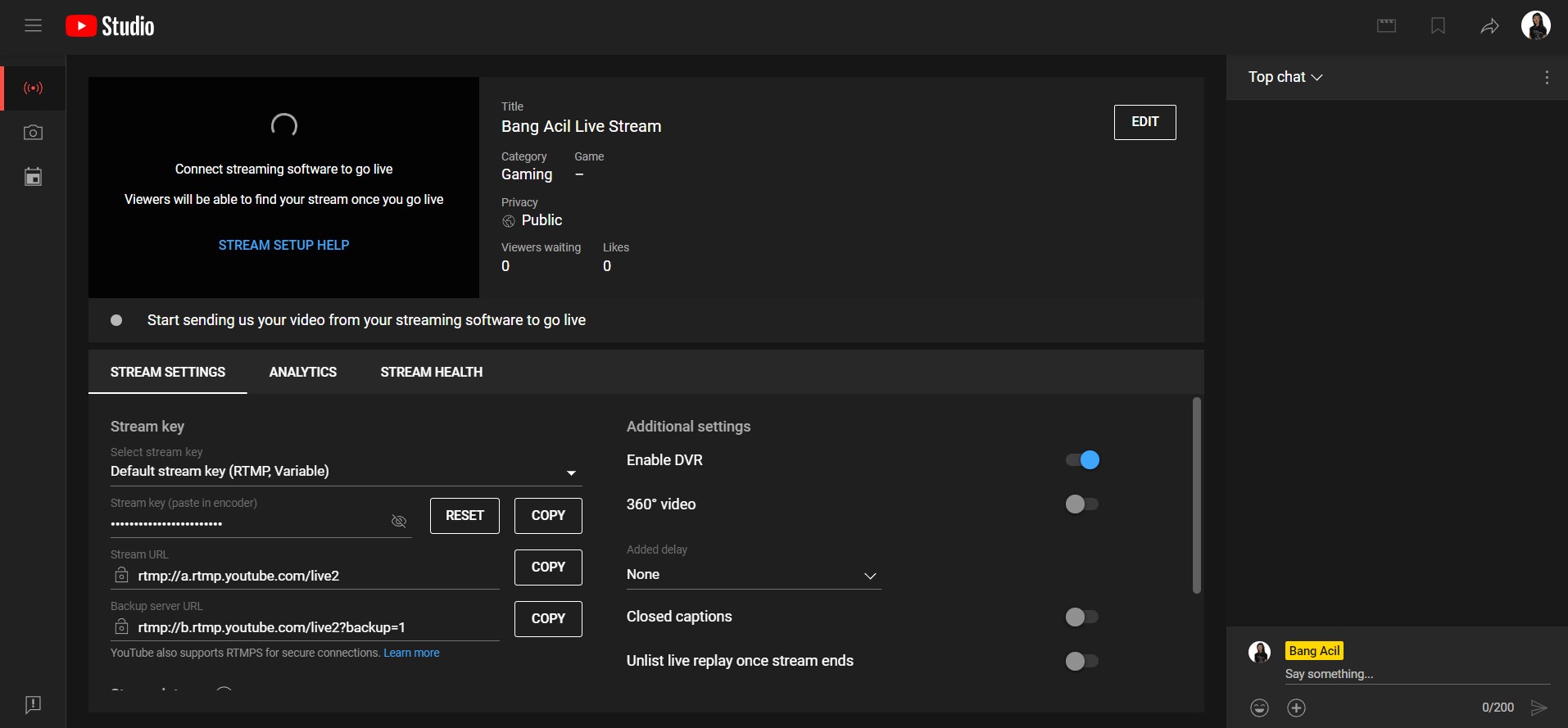This screenshot has width=1568, height=728.
Task: Open chat options three-dot menu
Action: 1547,77
